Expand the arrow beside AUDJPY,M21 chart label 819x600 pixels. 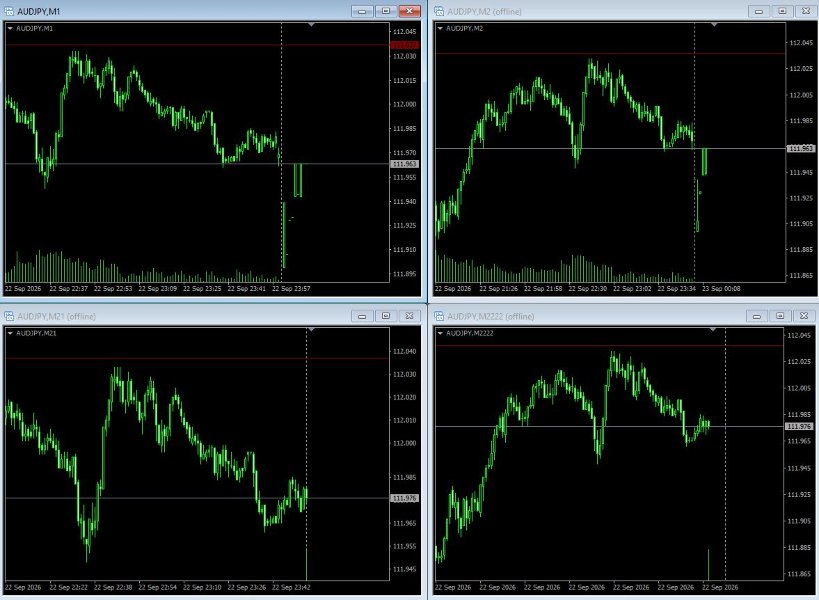coord(10,333)
